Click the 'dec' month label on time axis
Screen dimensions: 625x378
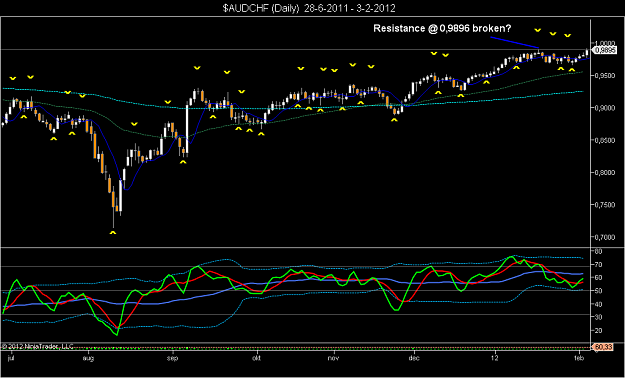point(414,358)
